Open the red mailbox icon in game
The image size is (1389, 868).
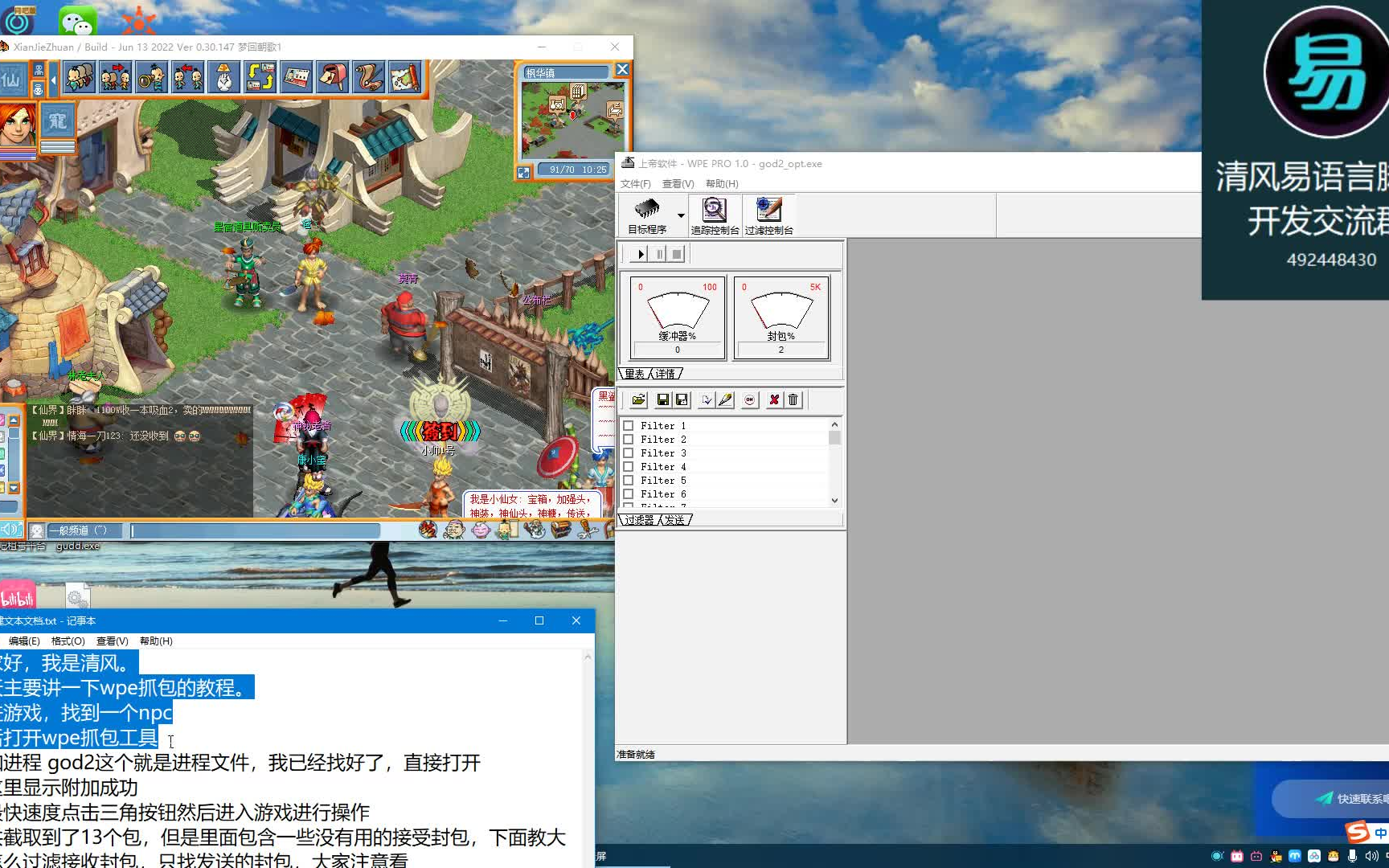tap(333, 78)
